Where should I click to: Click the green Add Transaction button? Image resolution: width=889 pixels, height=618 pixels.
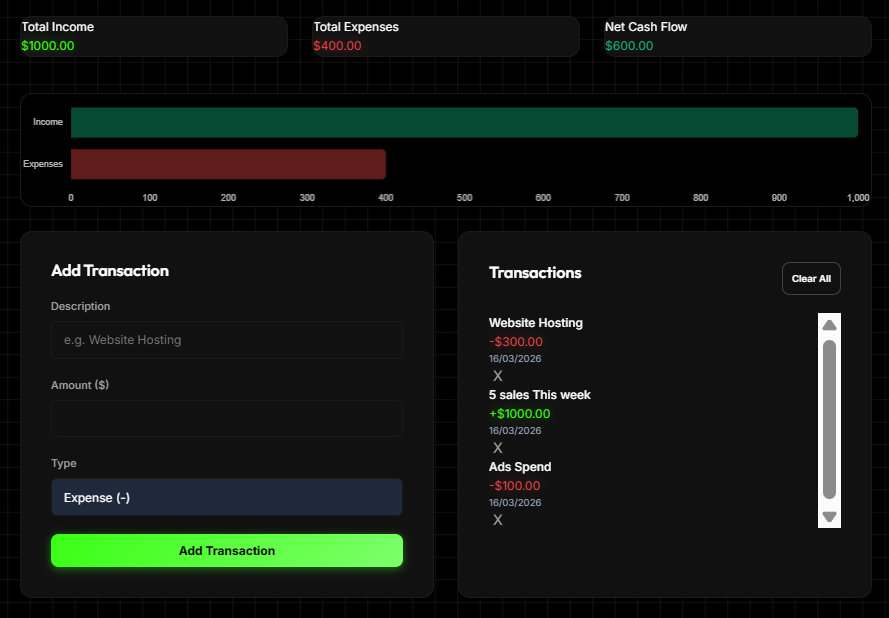tap(227, 551)
